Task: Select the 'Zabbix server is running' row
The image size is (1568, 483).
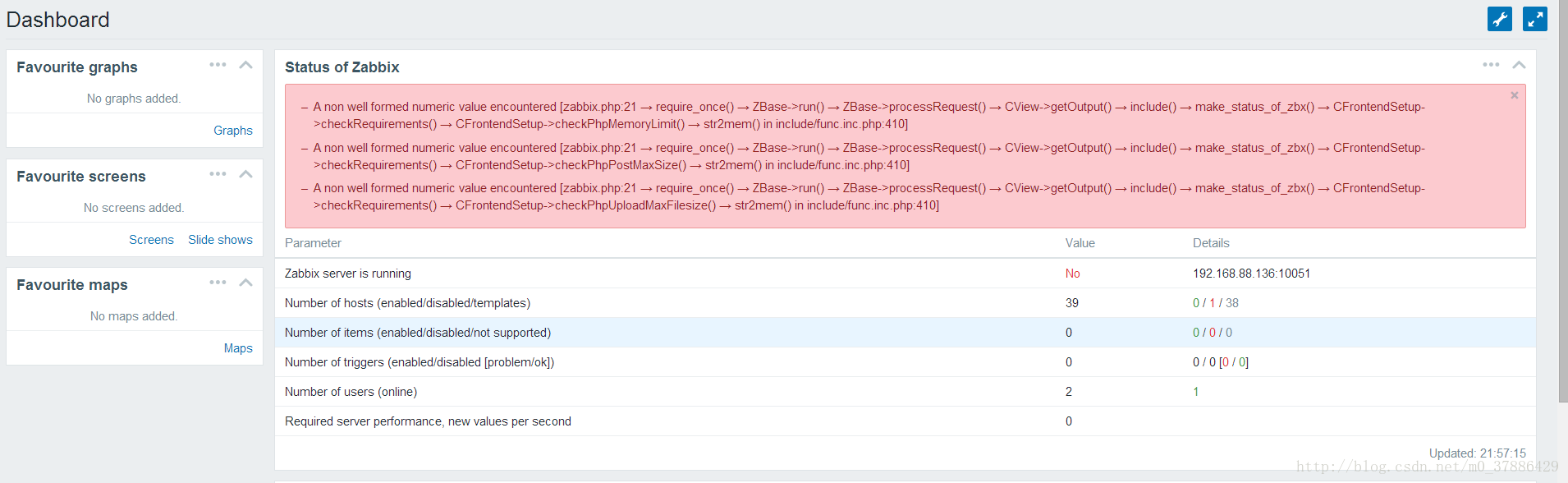Action: 905,274
